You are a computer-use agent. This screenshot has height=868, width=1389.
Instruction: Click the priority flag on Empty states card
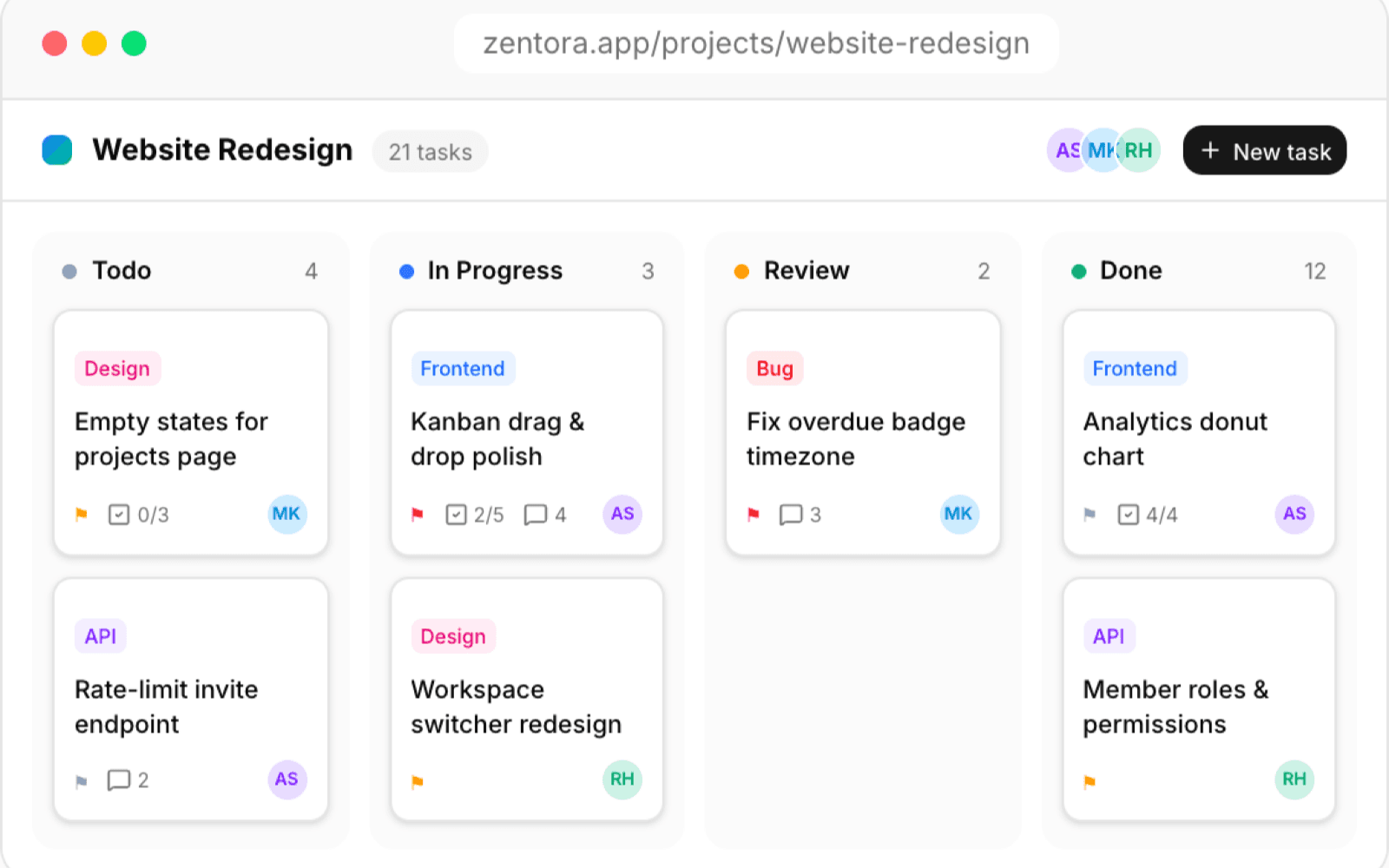point(82,515)
